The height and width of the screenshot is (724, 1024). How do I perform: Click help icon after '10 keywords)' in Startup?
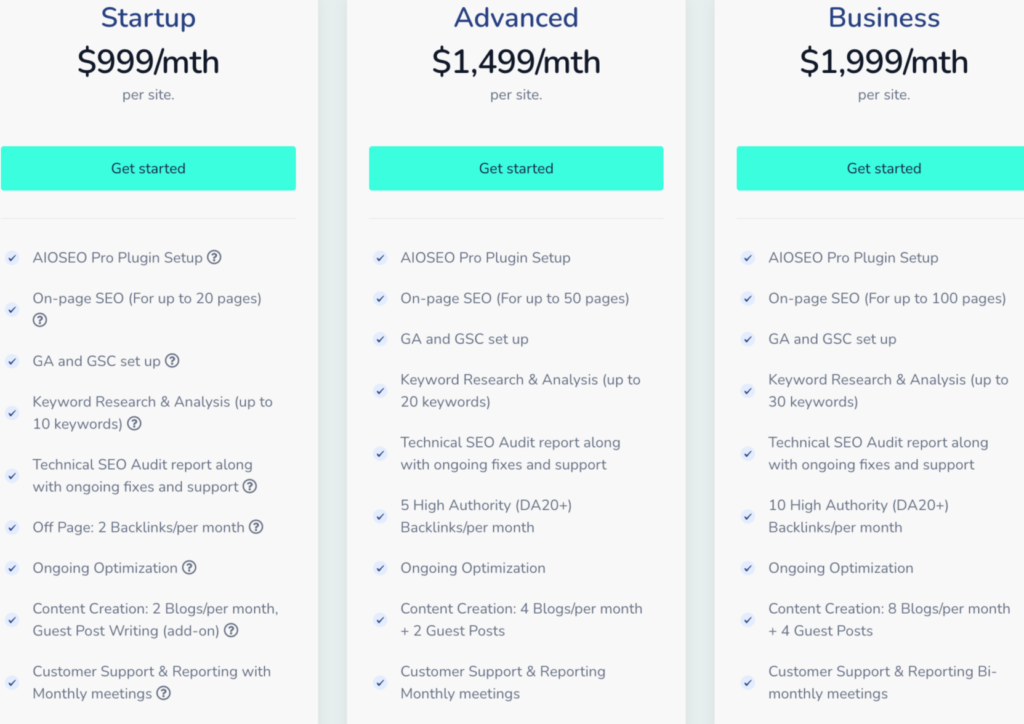134,423
